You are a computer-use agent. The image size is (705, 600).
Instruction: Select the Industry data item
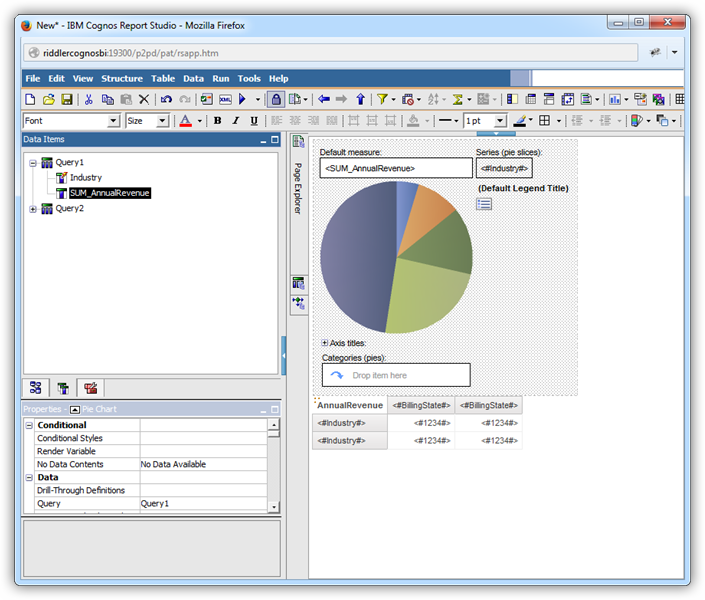click(x=86, y=178)
